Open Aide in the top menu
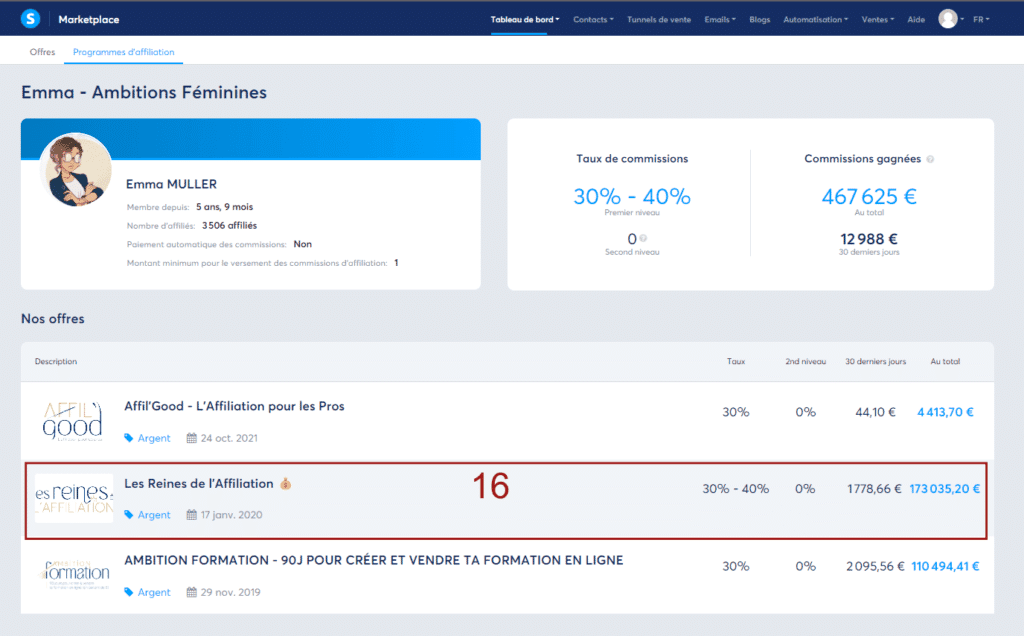 click(916, 20)
